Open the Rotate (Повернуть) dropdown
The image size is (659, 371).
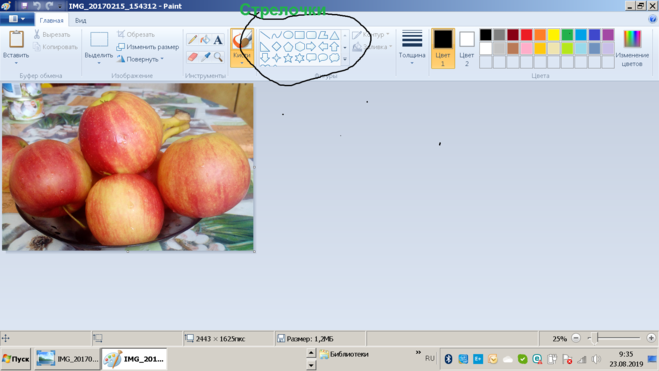coord(140,59)
